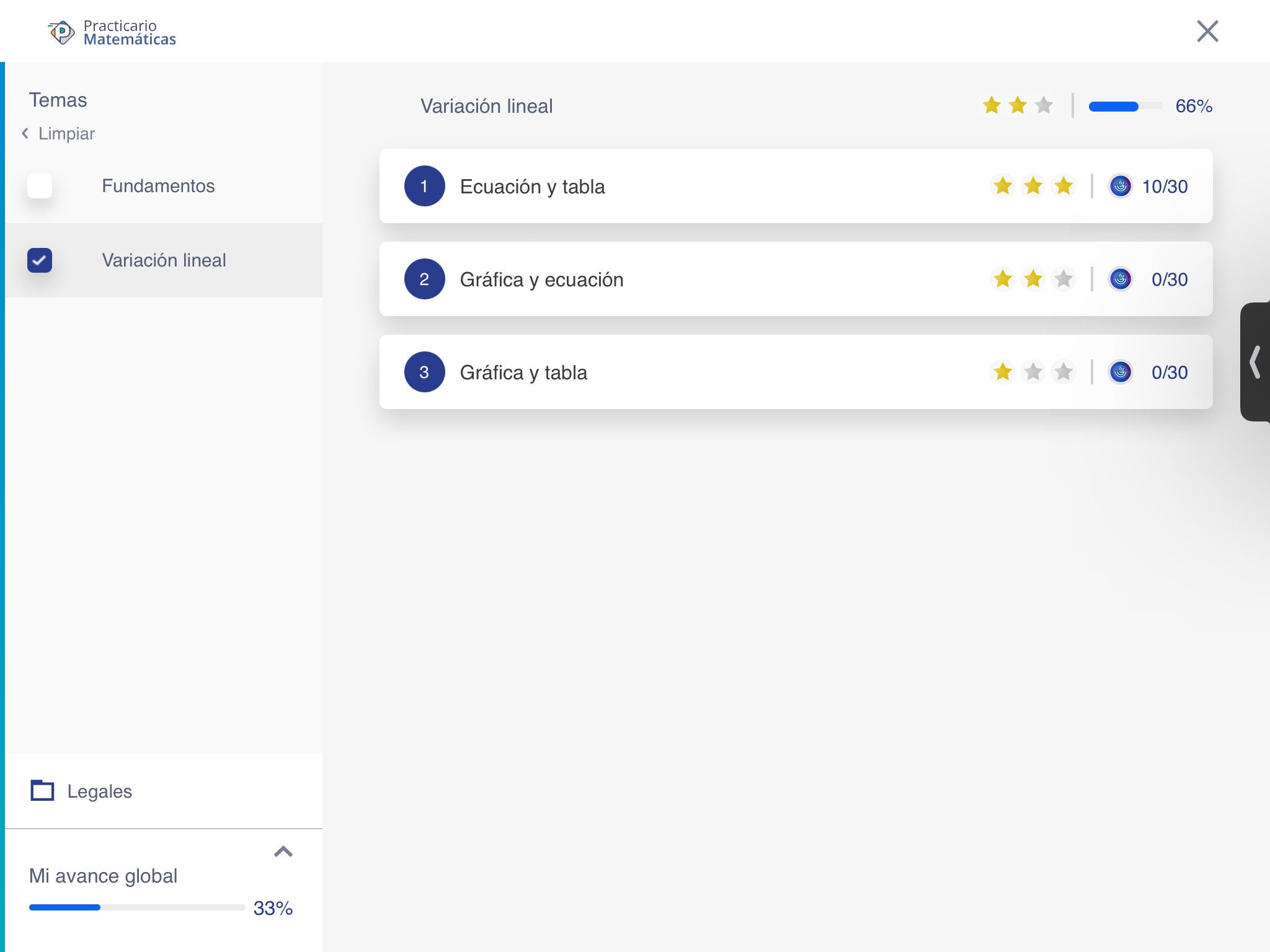Select the Fundamentos topic label

tap(158, 186)
